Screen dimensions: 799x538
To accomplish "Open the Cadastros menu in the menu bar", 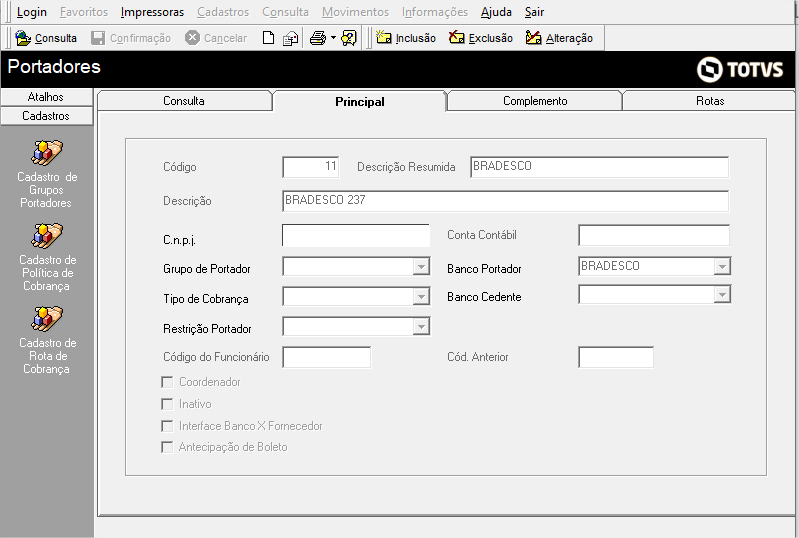I will coord(223,12).
